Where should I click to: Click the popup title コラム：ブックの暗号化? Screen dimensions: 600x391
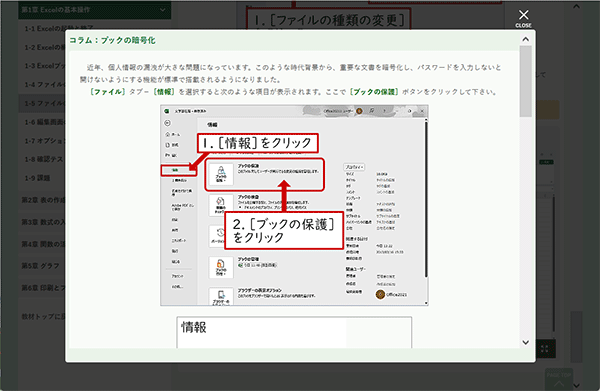[112, 40]
